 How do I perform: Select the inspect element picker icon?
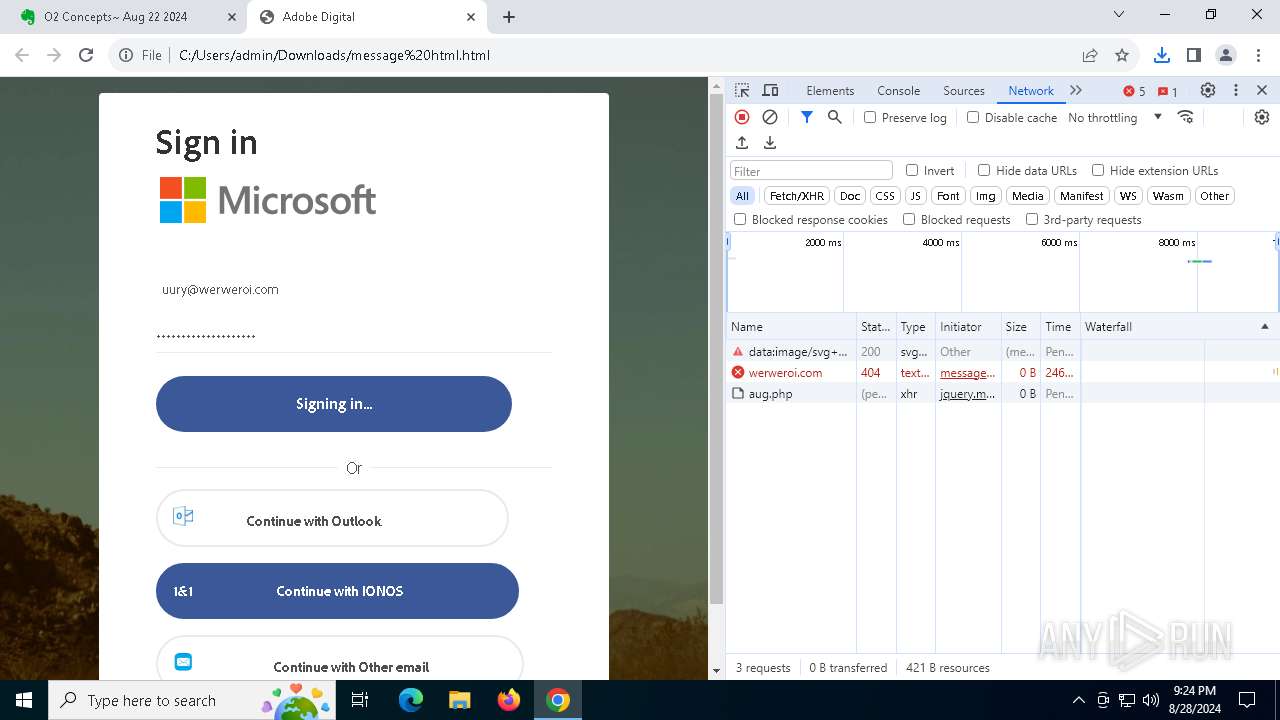coord(742,90)
